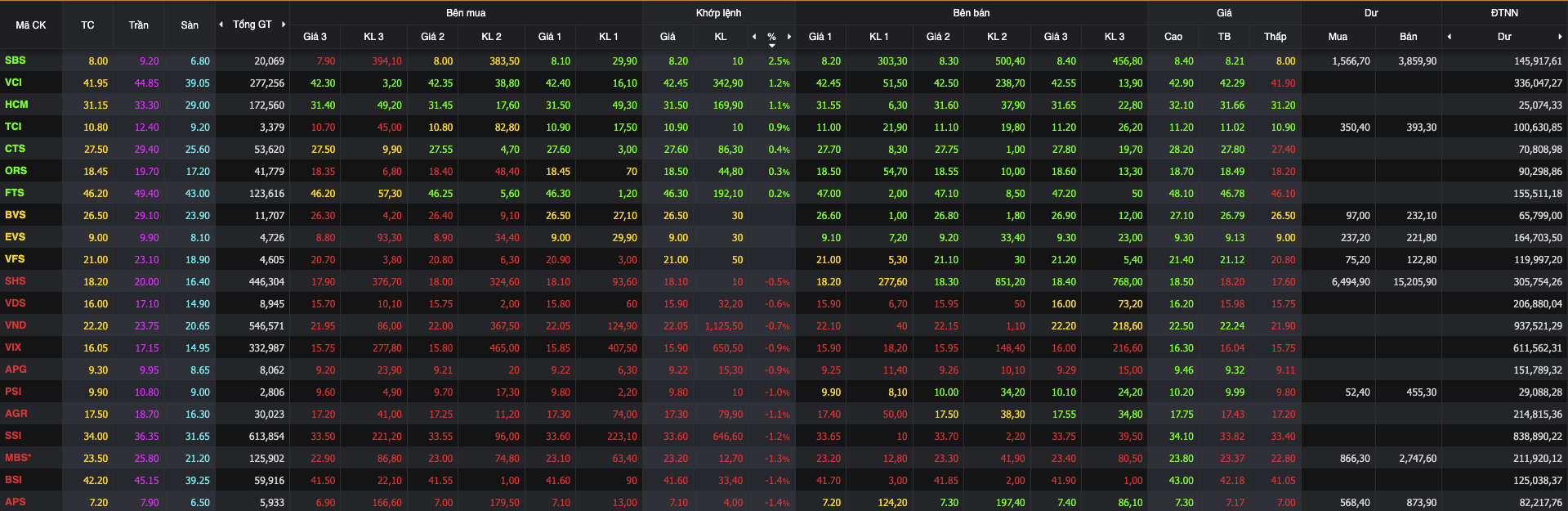
Task: Click the Bên mua group header
Action: click(x=466, y=13)
